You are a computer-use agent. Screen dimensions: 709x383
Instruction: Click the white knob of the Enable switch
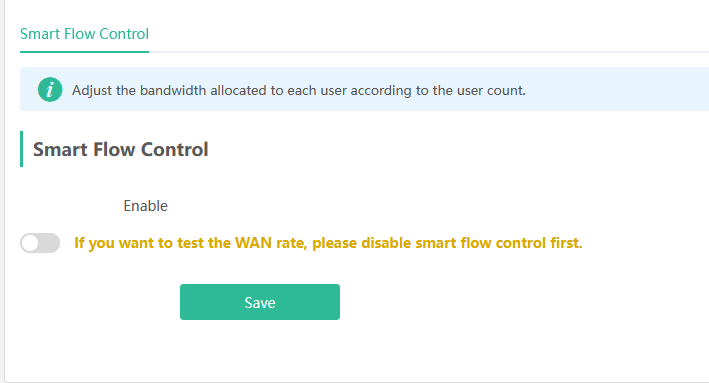(30, 243)
